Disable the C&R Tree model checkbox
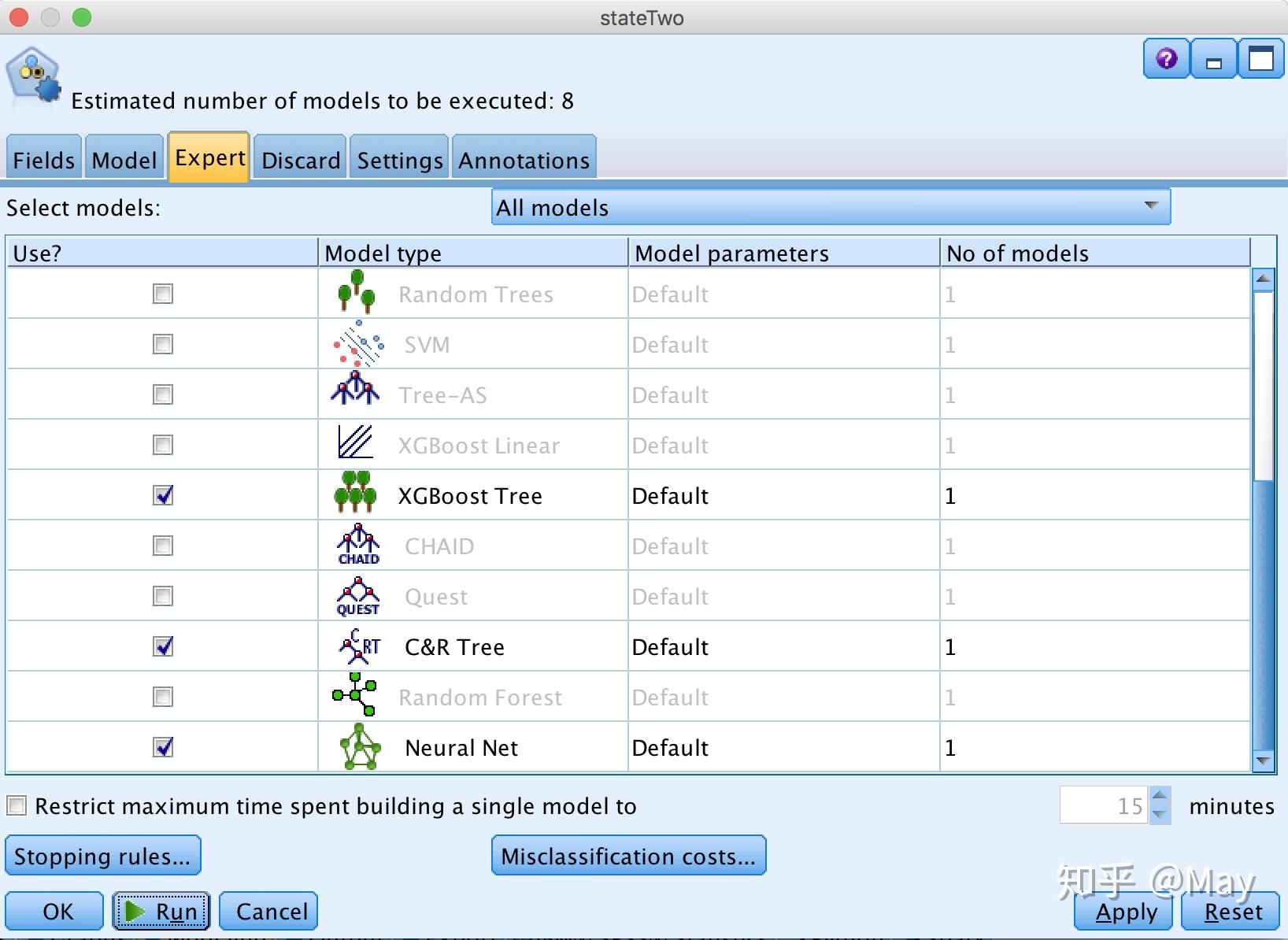1288x940 pixels. pyautogui.click(x=162, y=646)
